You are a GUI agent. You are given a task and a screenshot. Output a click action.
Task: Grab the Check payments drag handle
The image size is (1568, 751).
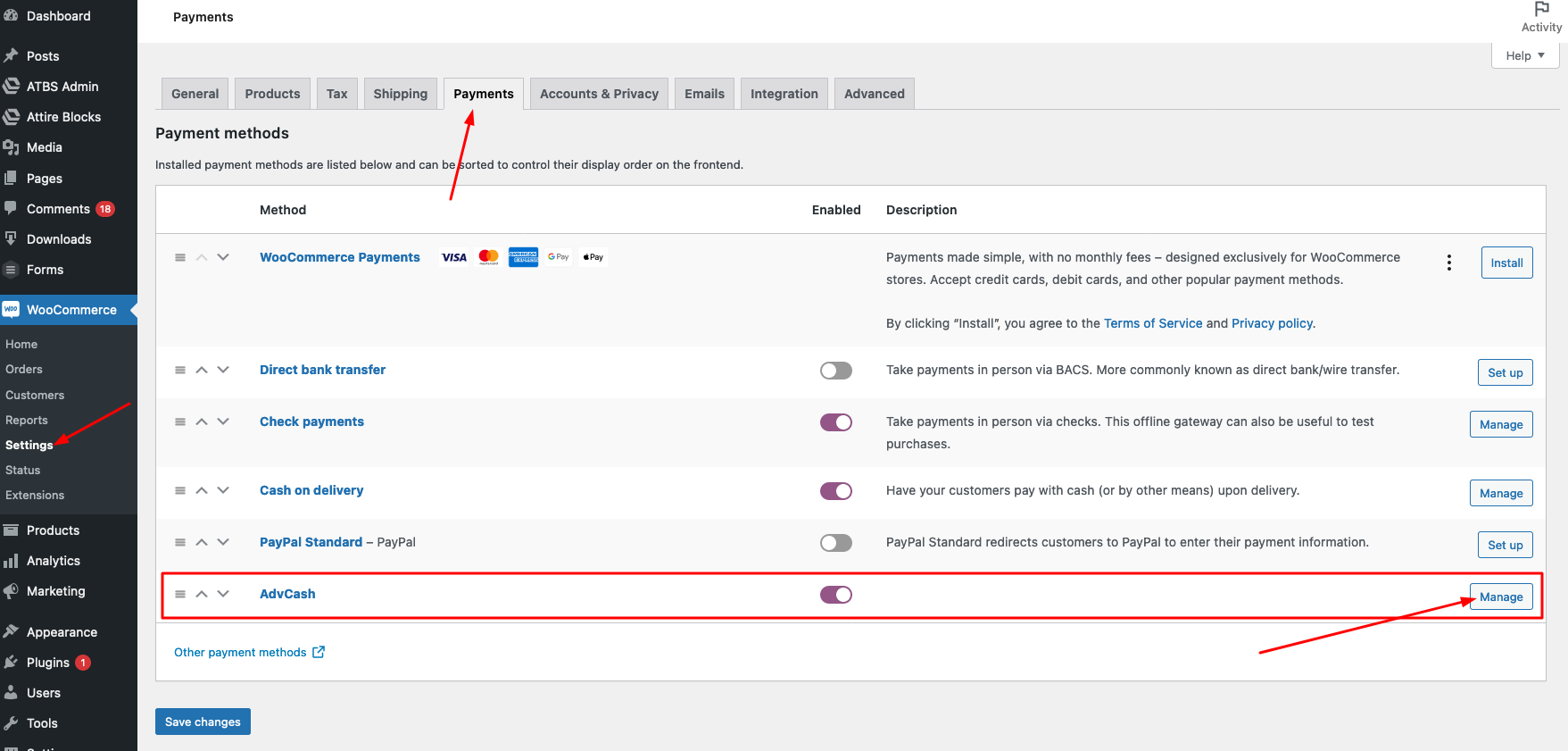point(180,421)
